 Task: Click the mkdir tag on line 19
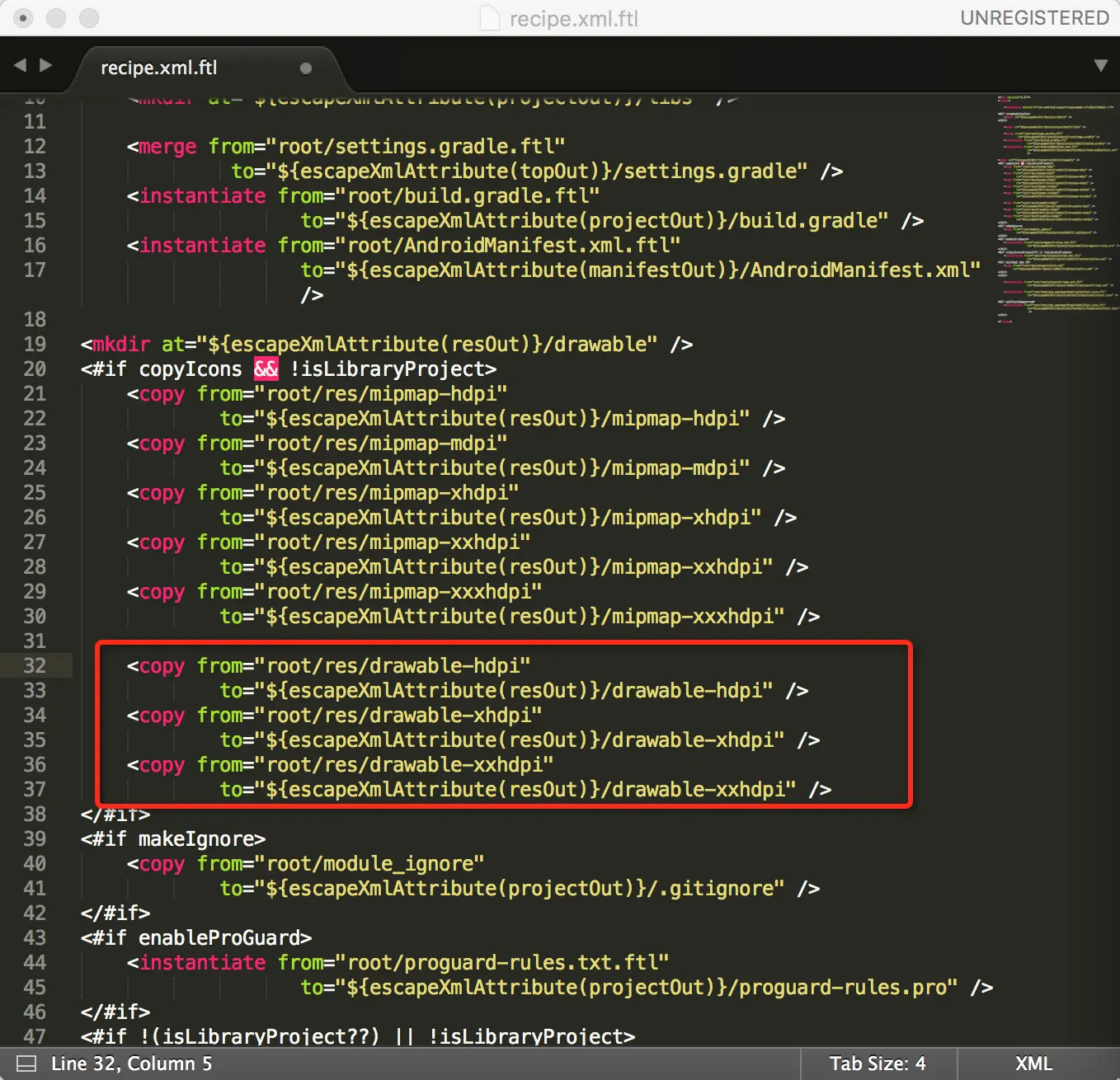click(x=121, y=345)
